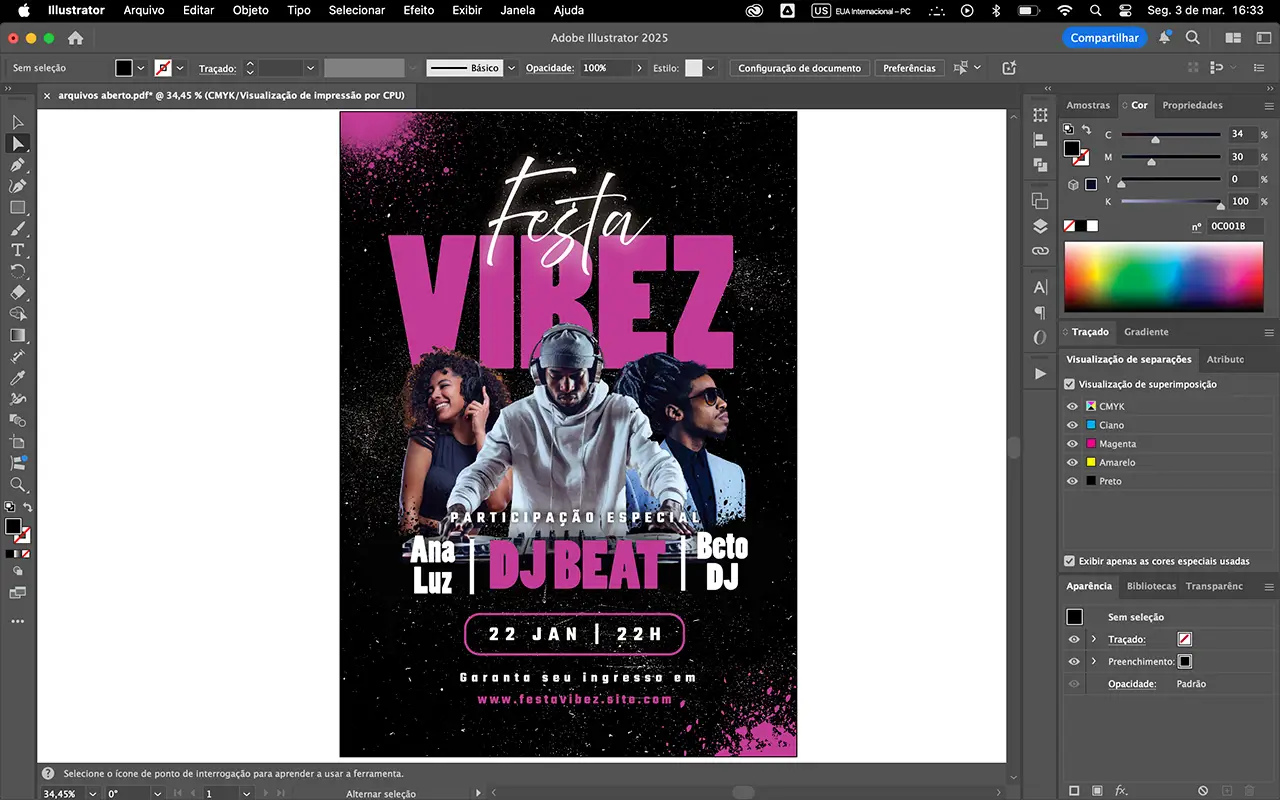Uncheck Visualização de superimposição checkbox
The height and width of the screenshot is (800, 1280).
tap(1070, 384)
